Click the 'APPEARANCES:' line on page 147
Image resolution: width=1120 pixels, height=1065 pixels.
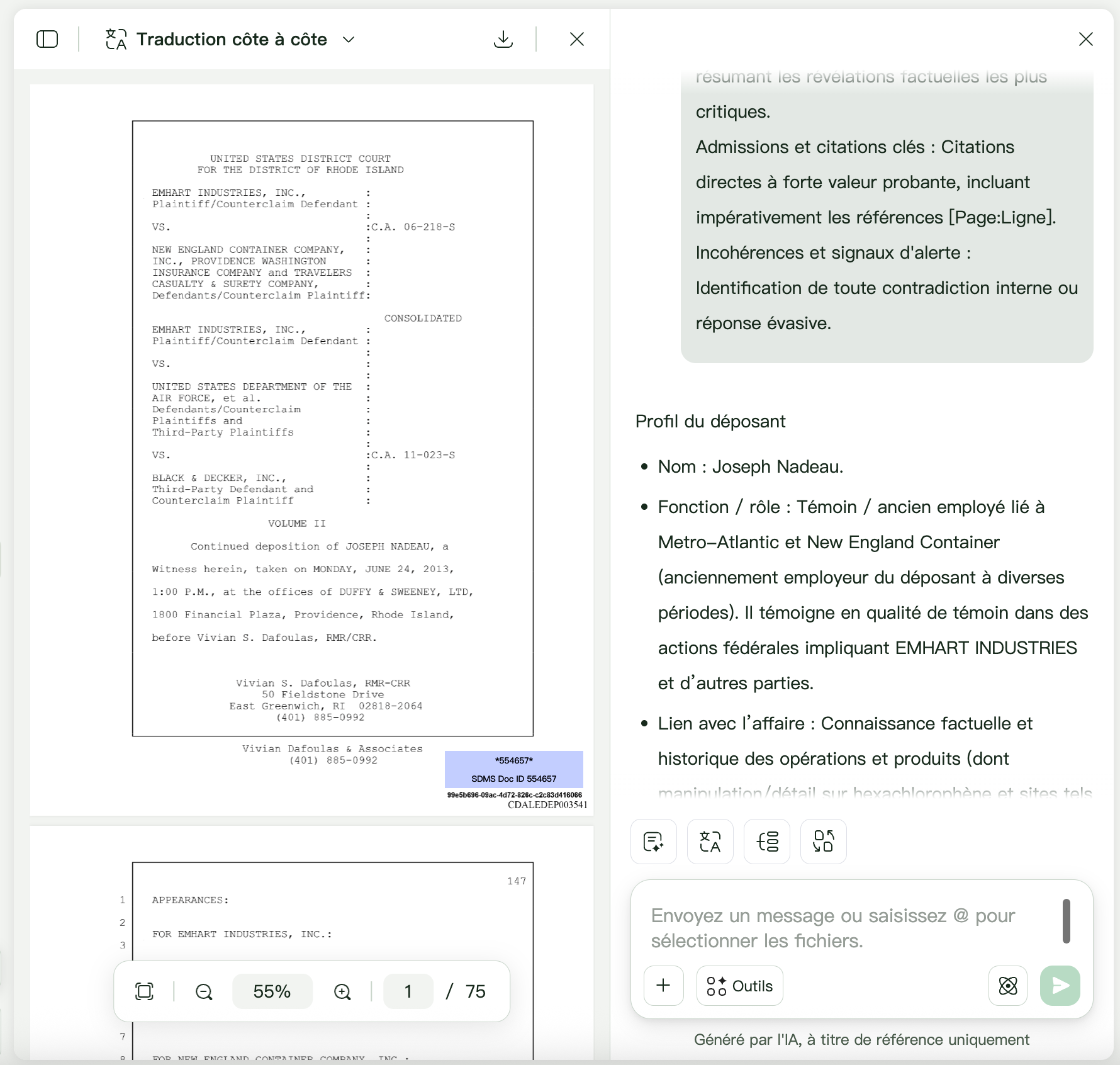point(190,900)
